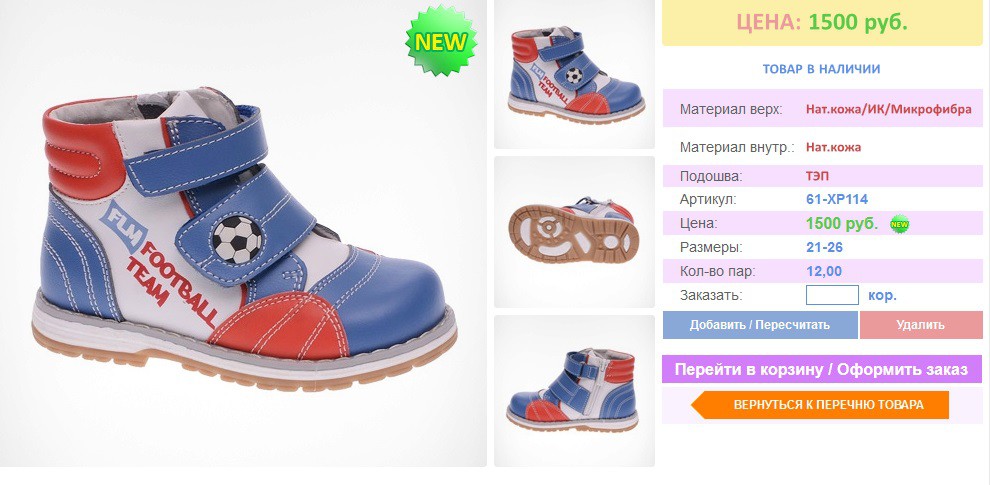The image size is (990, 485).
Task: Open the zipper-side shoe thumbnail
Action: [x=575, y=391]
